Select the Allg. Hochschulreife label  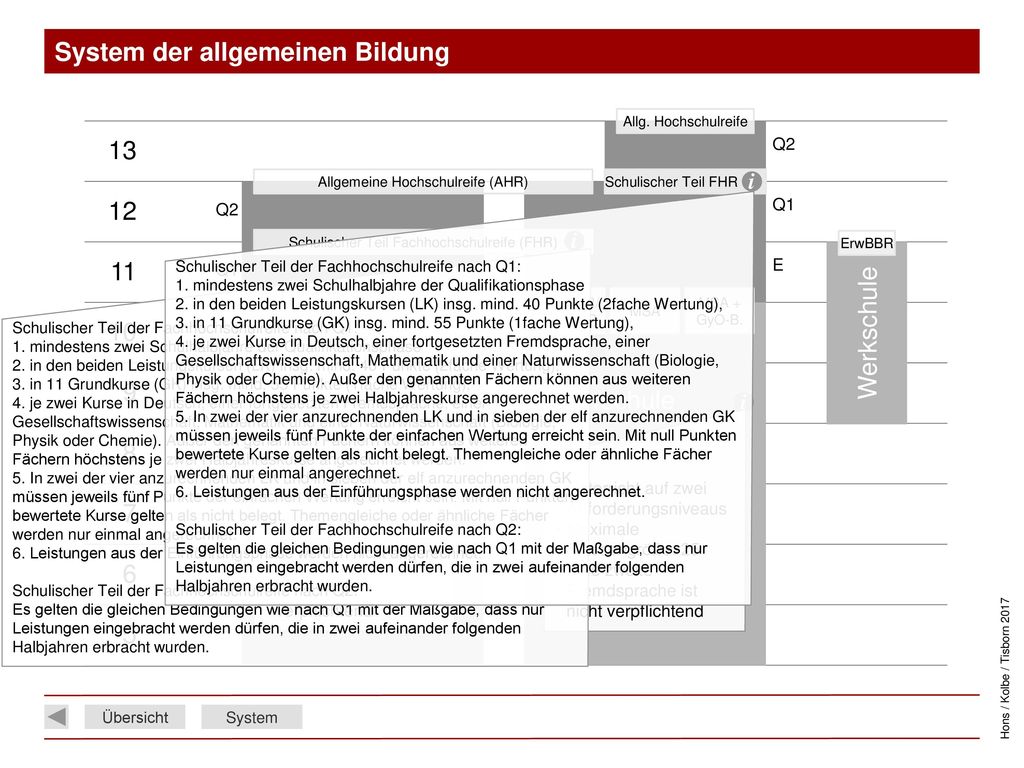point(685,121)
